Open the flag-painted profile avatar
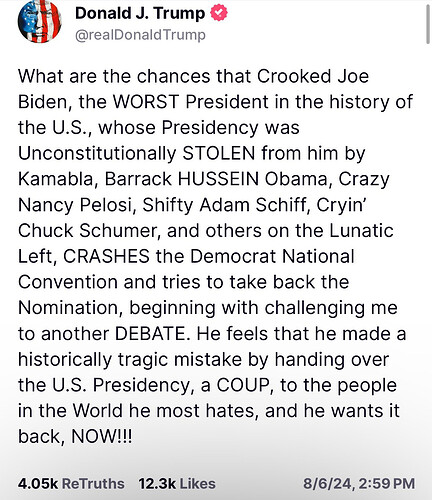The height and width of the screenshot is (500, 432). [x=39, y=22]
